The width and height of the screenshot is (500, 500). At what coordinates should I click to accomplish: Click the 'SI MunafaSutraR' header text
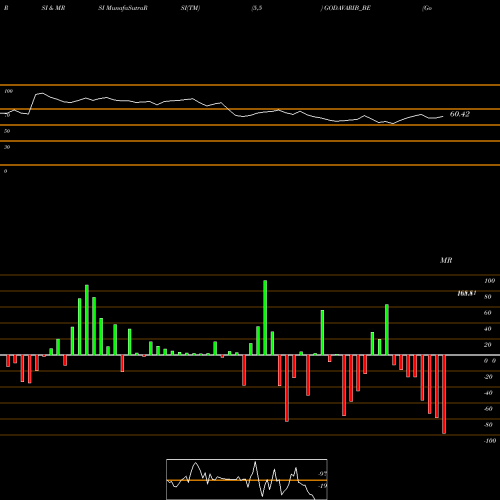click(123, 8)
